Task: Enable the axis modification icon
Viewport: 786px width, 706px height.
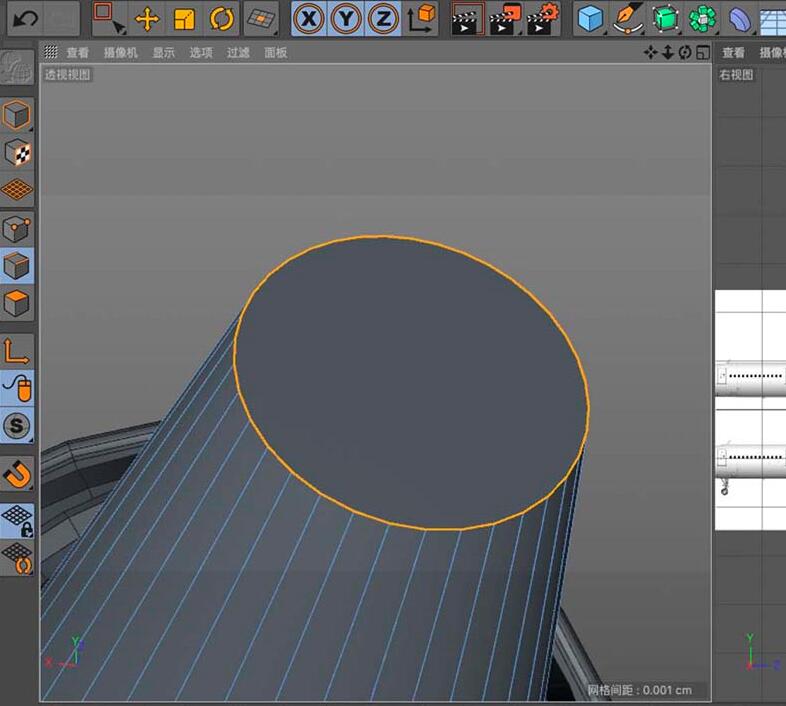Action: pos(17,350)
